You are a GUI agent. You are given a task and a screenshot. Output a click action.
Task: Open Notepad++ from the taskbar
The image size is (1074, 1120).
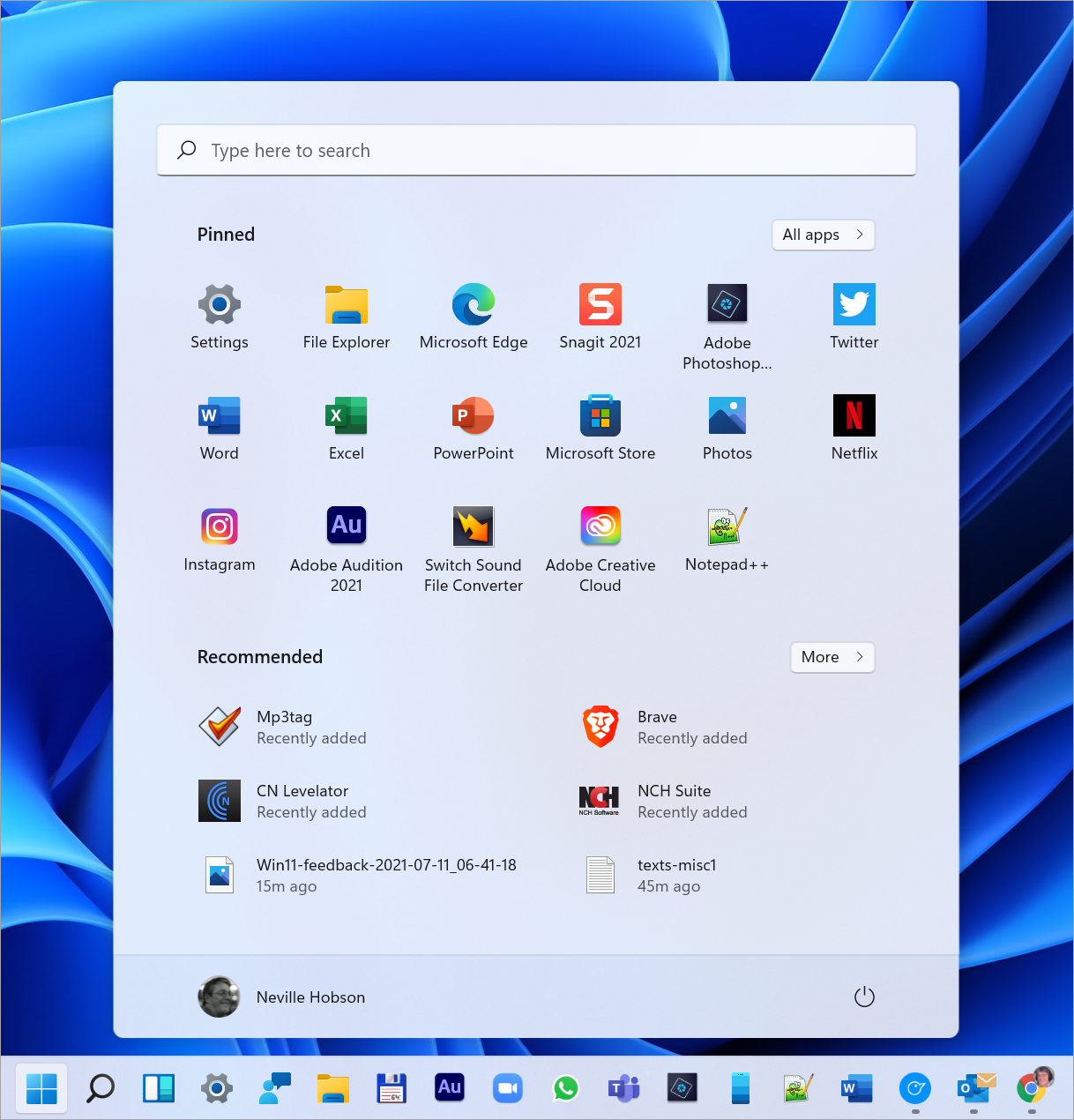(799, 1088)
